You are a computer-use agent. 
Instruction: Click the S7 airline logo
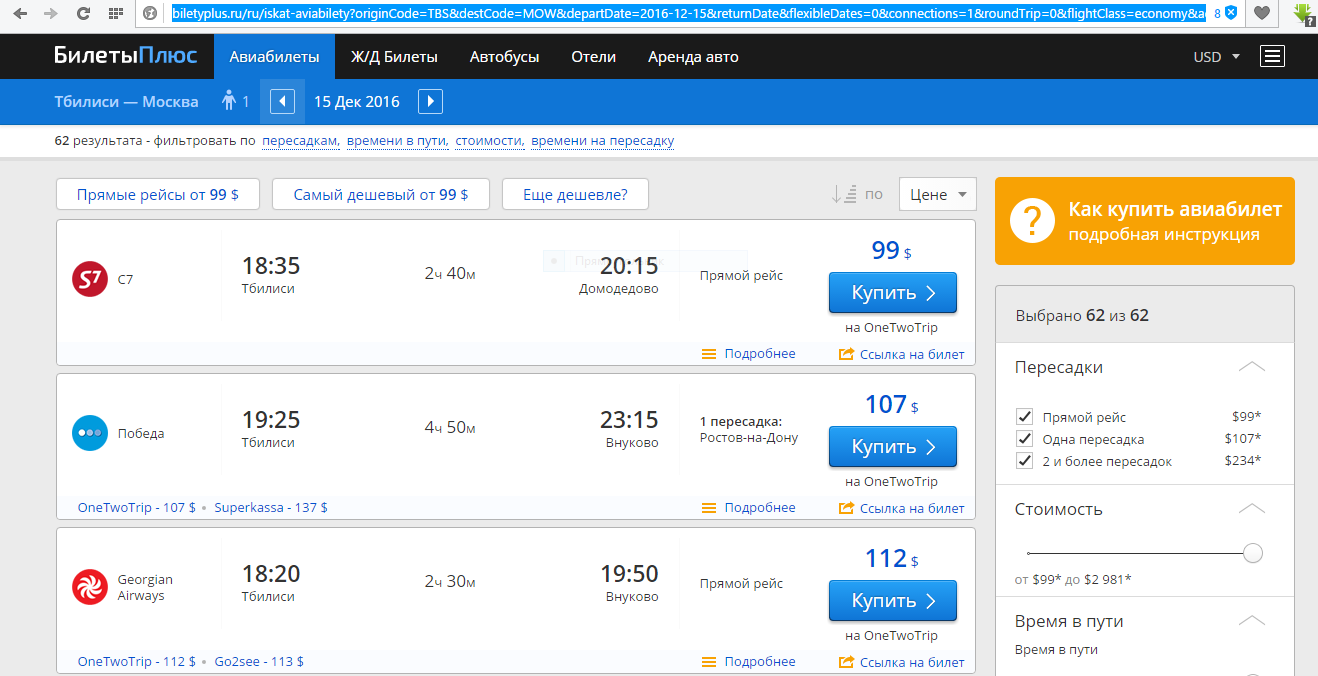[90, 279]
